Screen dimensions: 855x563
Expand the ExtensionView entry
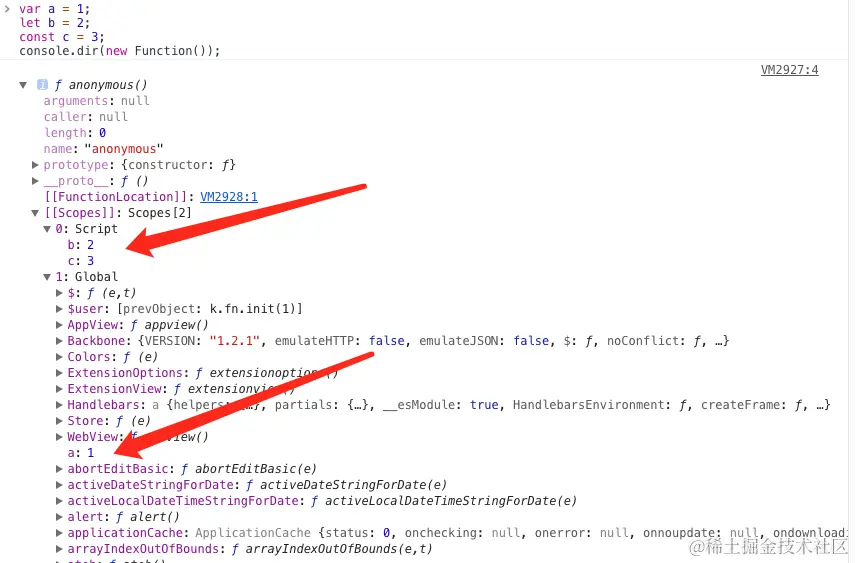59,389
